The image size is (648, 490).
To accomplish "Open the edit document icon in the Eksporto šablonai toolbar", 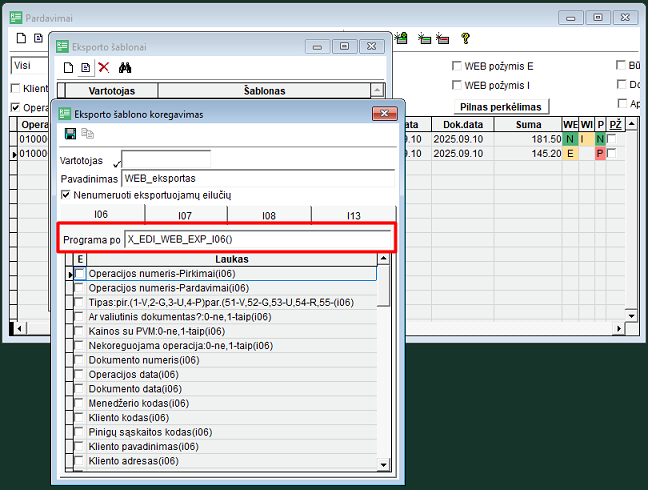I will coord(86,67).
